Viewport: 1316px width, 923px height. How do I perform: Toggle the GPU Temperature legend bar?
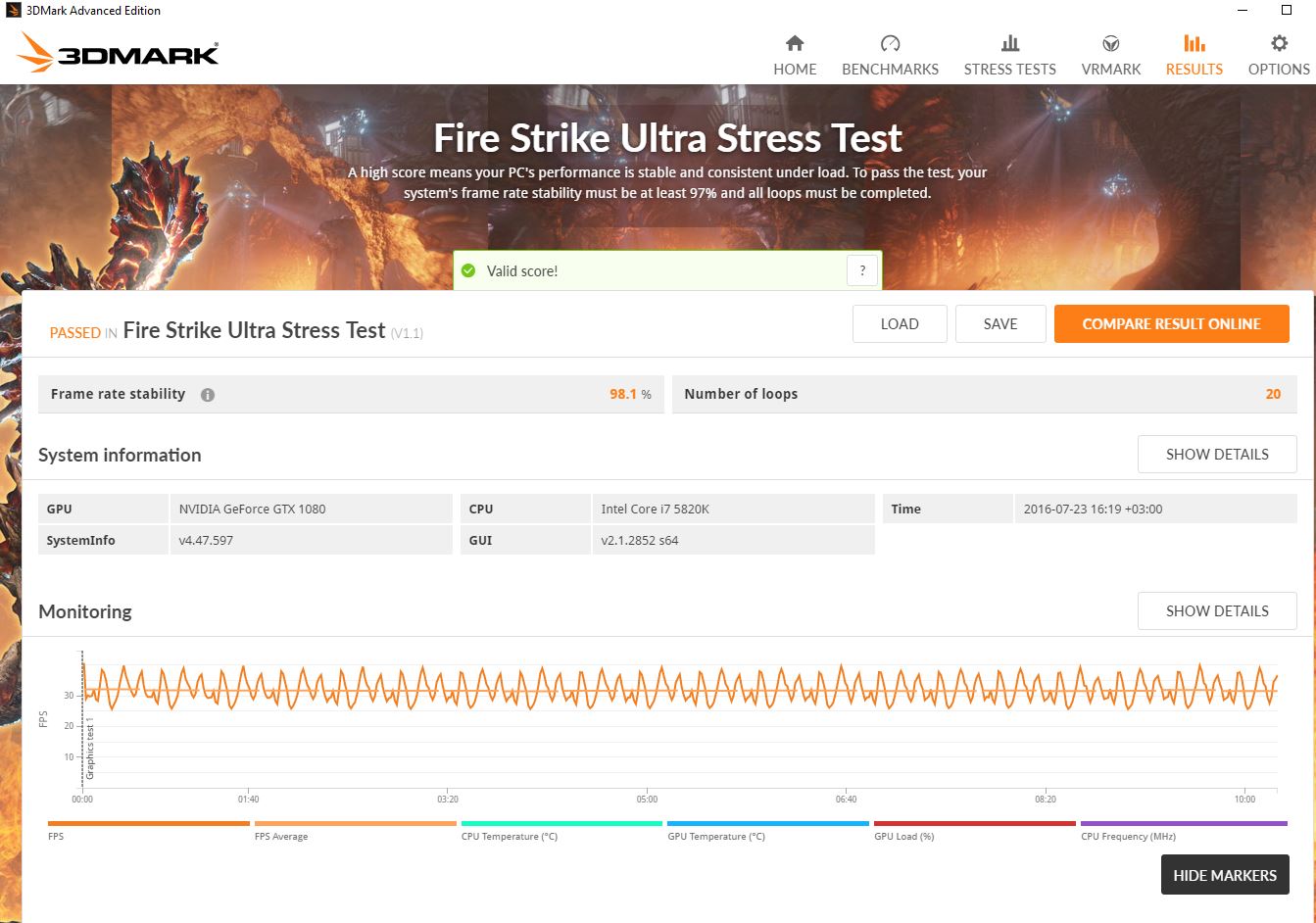coord(768,824)
